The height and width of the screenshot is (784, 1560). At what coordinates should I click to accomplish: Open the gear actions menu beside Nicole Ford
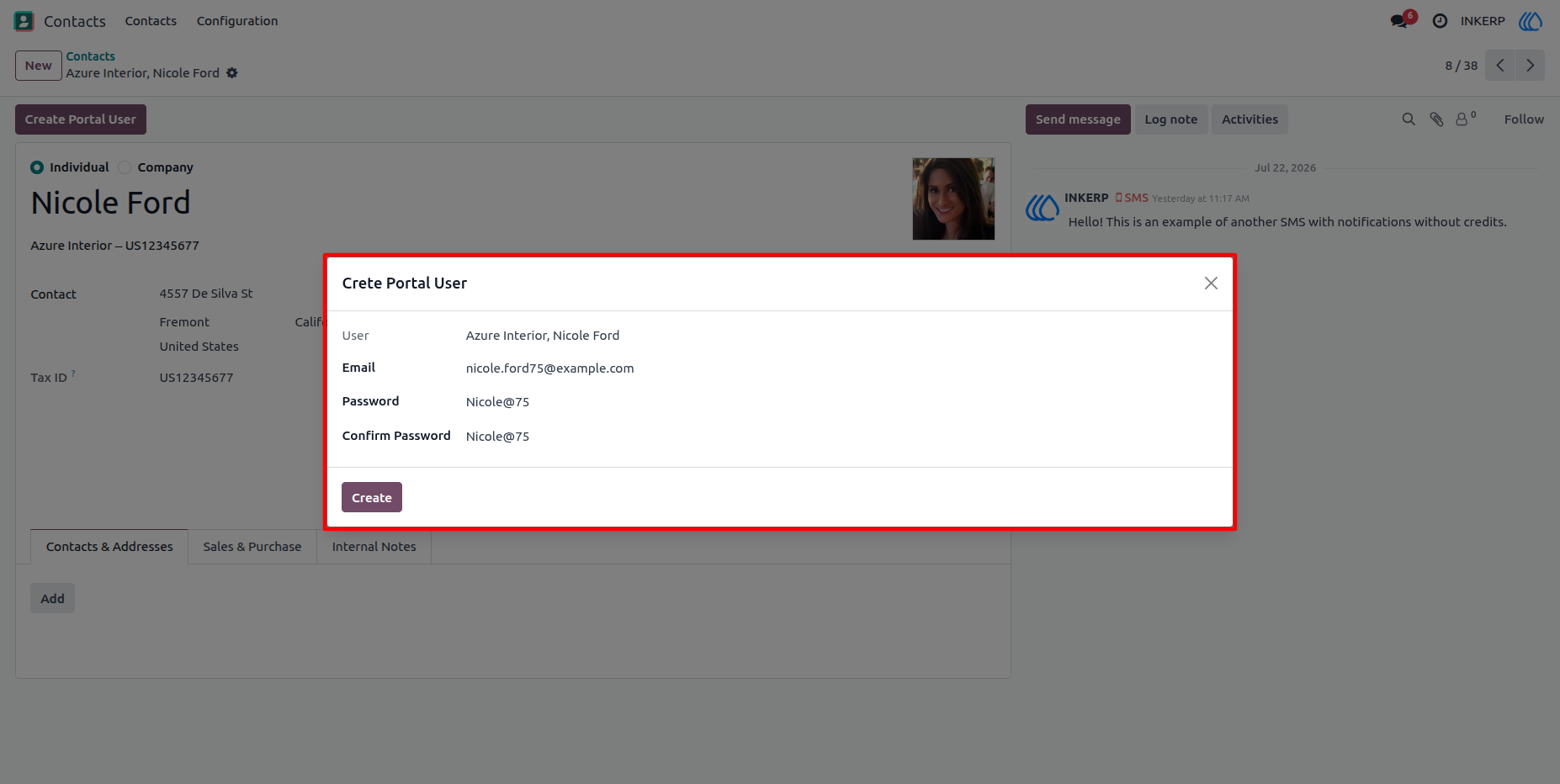(232, 73)
